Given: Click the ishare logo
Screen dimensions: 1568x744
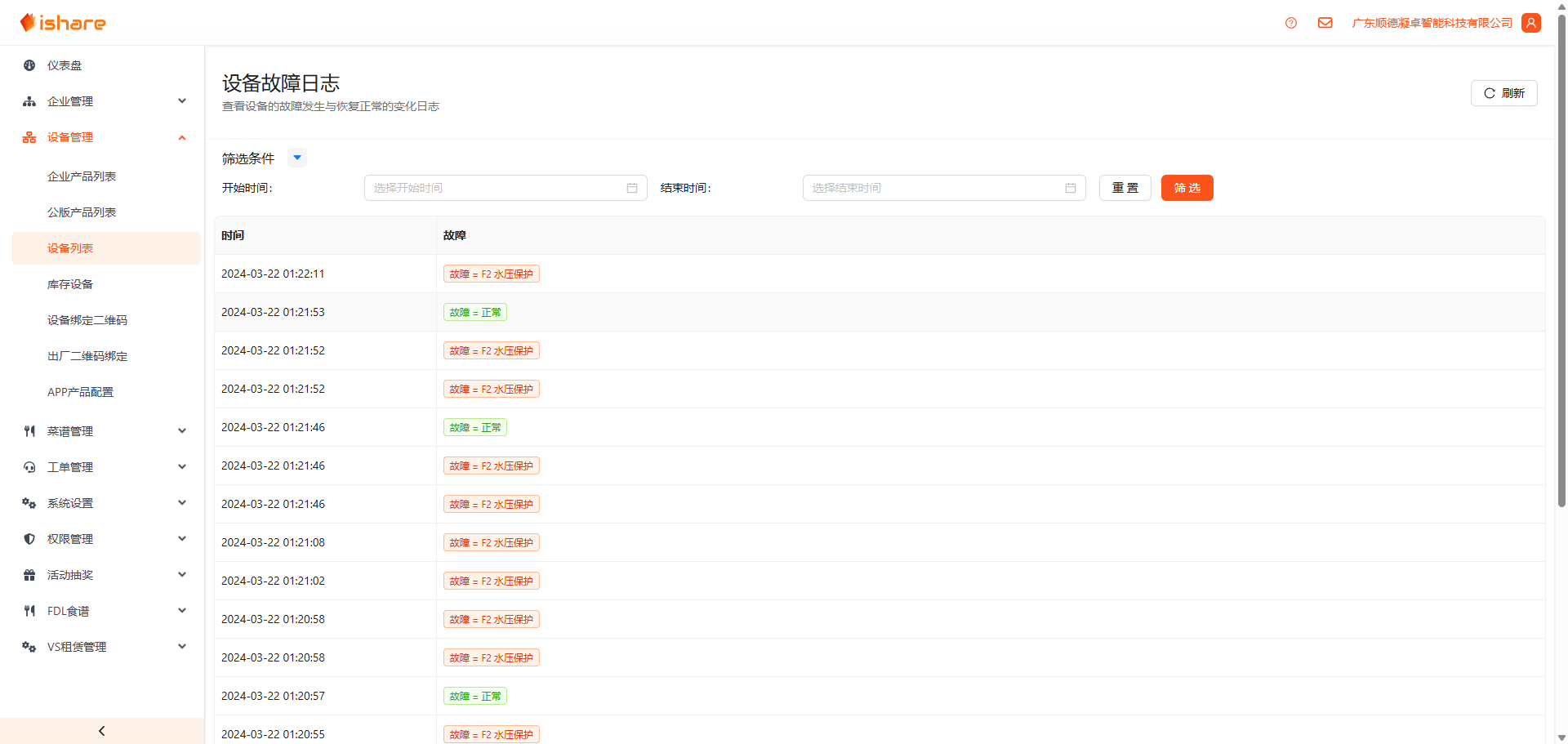Looking at the screenshot, I should pos(63,23).
